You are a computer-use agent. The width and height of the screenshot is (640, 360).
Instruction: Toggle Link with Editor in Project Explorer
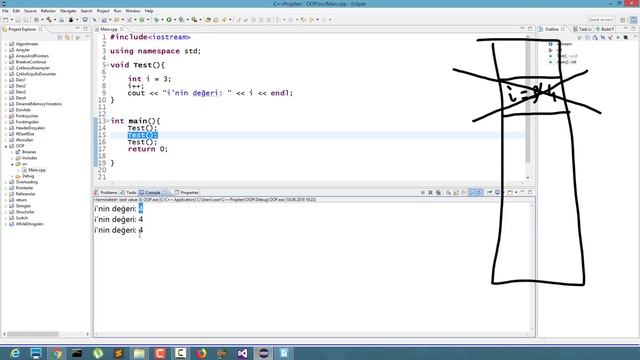pyautogui.click(x=68, y=38)
